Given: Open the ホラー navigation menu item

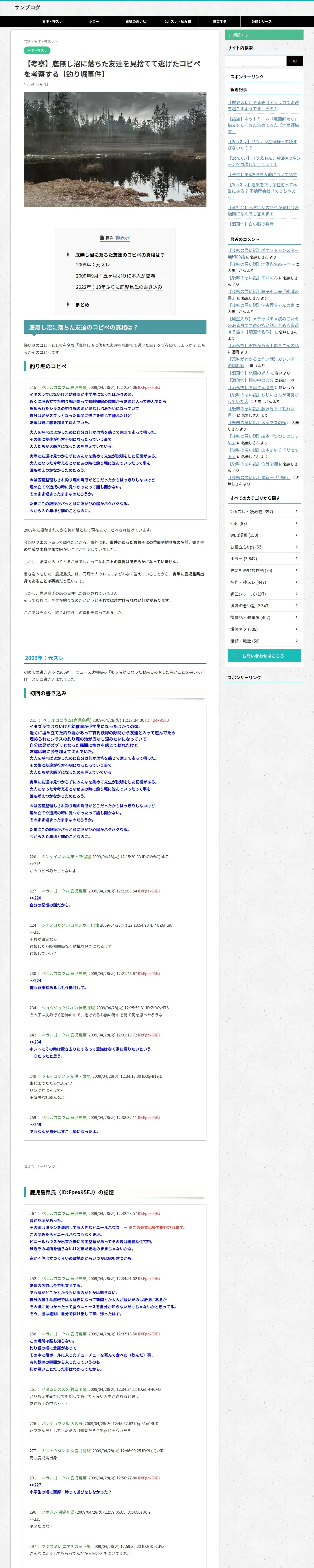Looking at the screenshot, I should pyautogui.click(x=94, y=21).
